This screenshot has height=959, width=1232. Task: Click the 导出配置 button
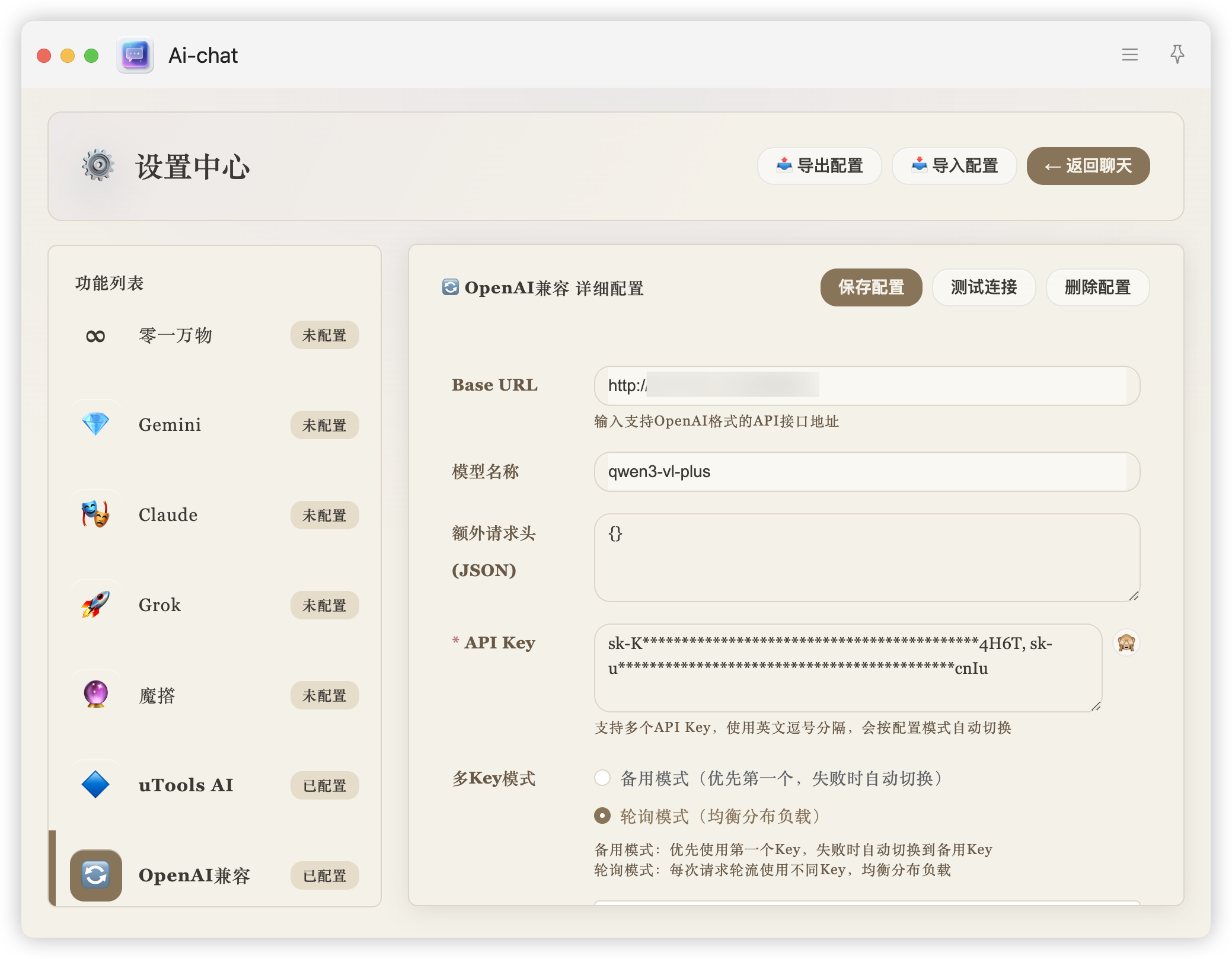pyautogui.click(x=819, y=166)
